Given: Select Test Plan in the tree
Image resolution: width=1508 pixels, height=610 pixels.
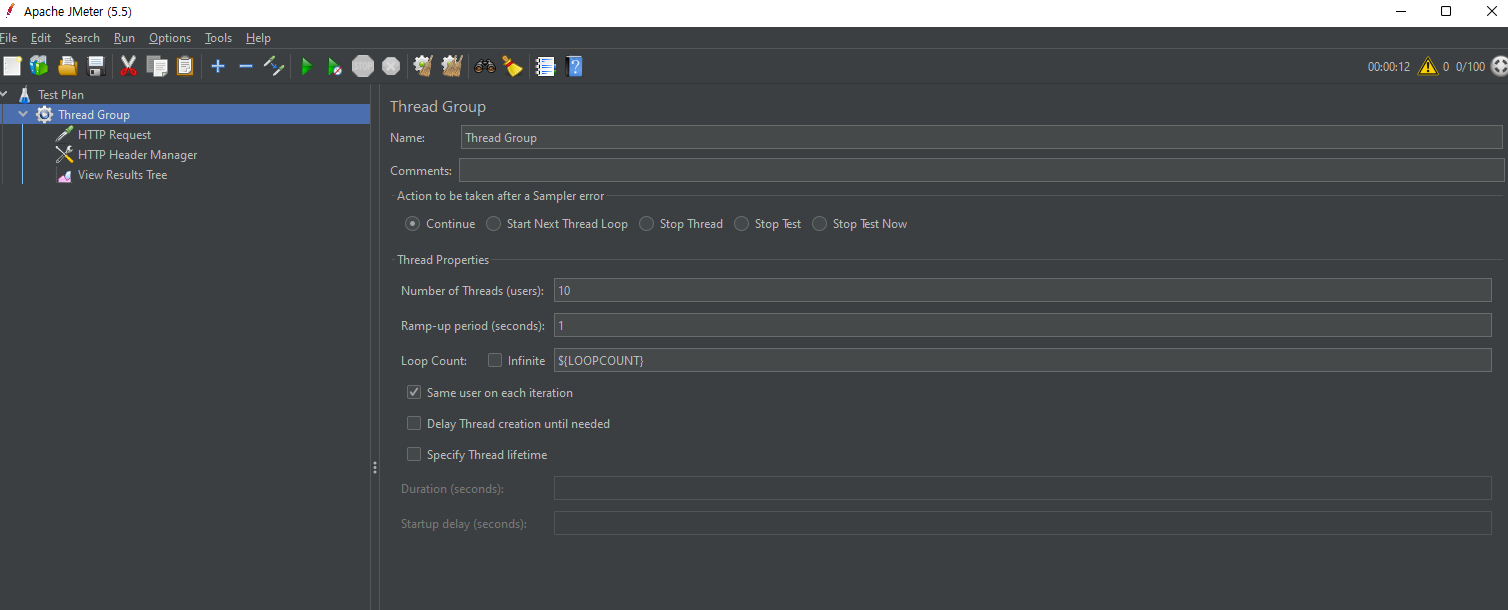Looking at the screenshot, I should (x=61, y=94).
